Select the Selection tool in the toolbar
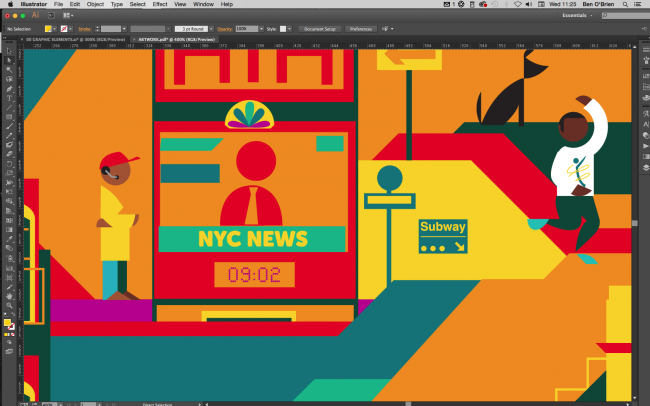The height and width of the screenshot is (406, 650). (x=9, y=51)
